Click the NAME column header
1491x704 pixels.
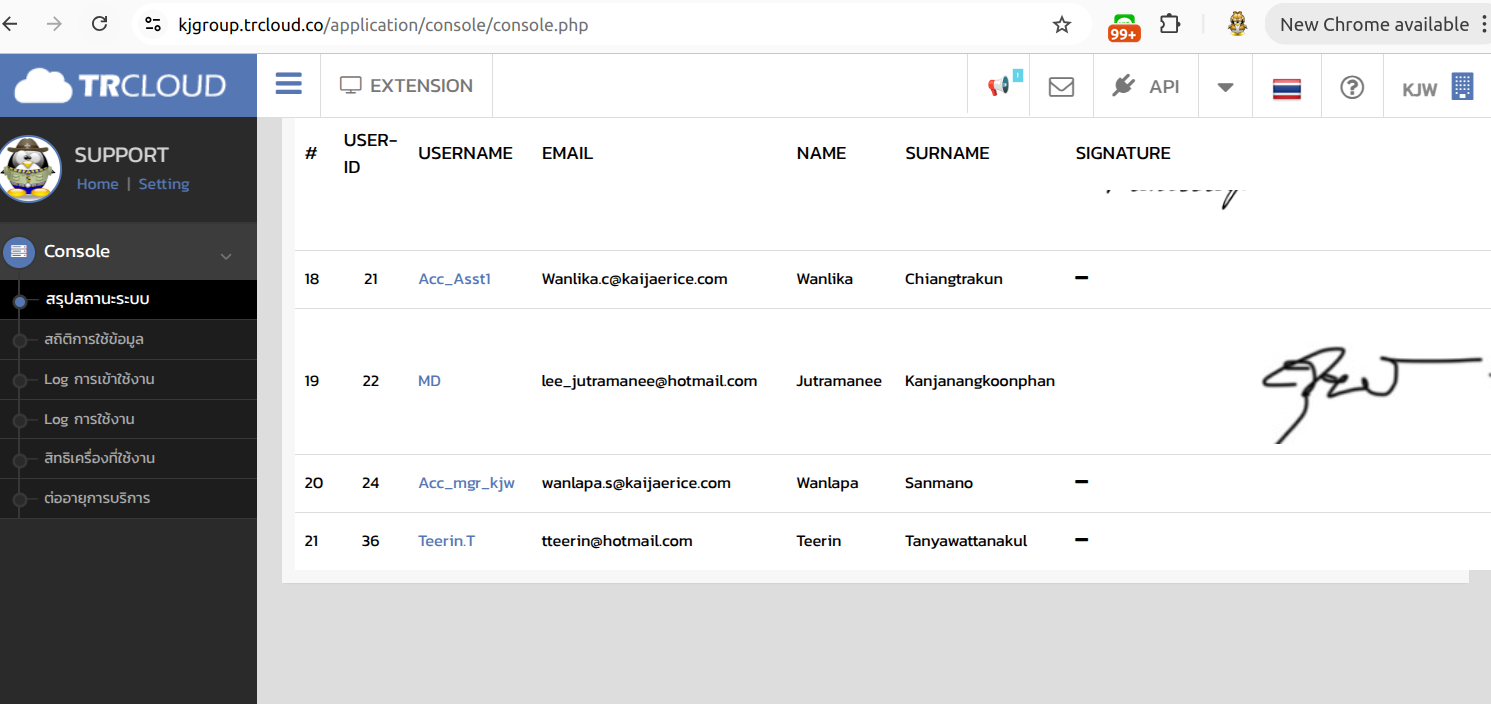821,153
